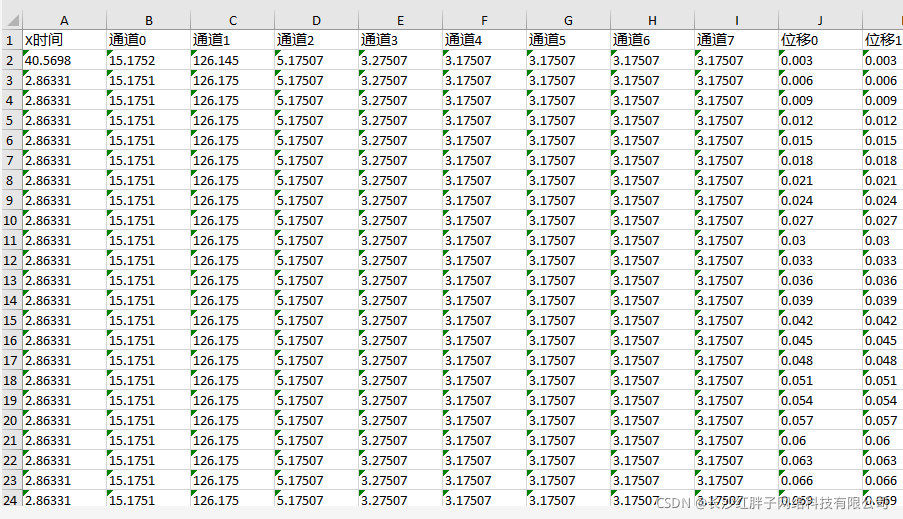The height and width of the screenshot is (519, 903).
Task: Select the 0.009 cell in column J
Action: [821, 100]
